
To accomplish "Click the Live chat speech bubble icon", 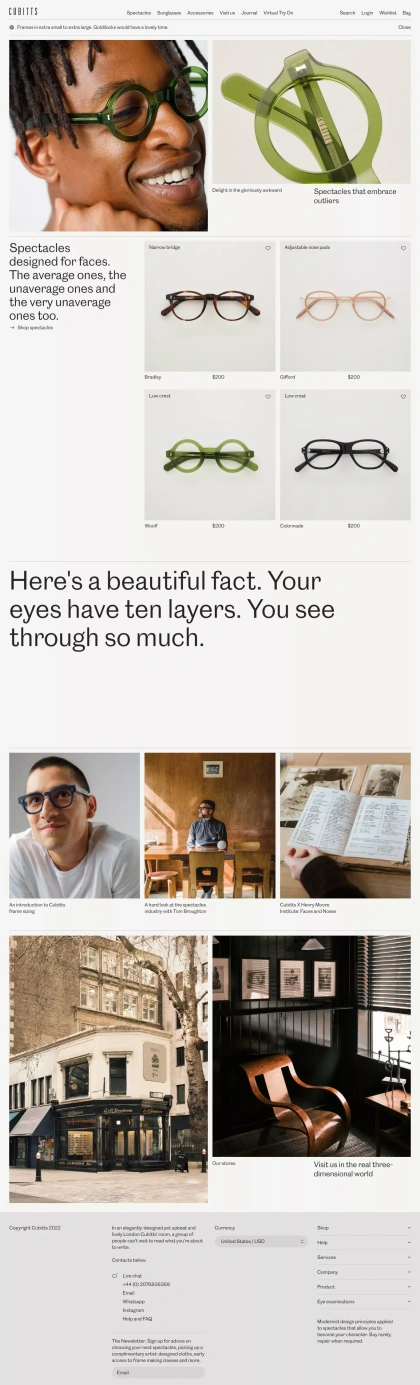I will point(115,1276).
